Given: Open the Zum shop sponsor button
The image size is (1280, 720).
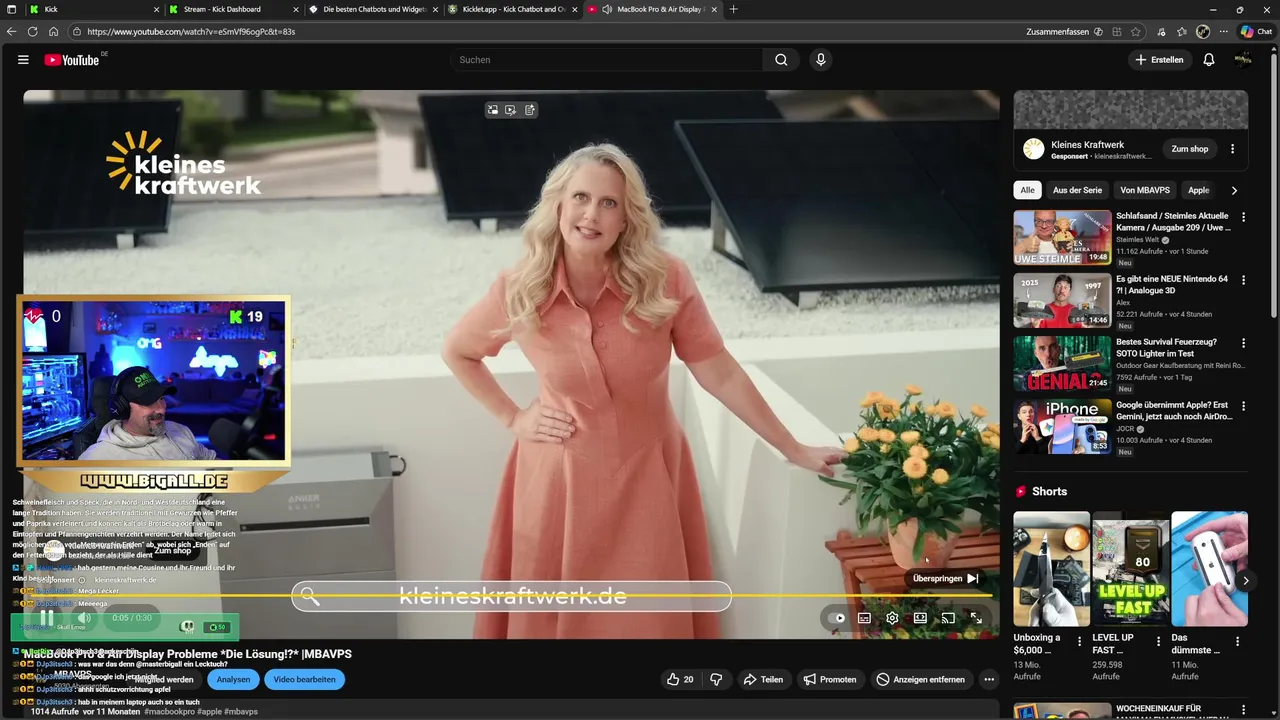Looking at the screenshot, I should coord(1190,149).
